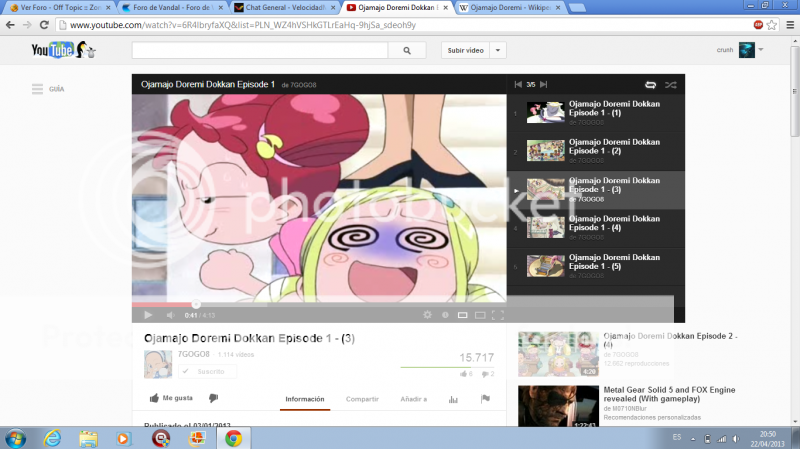Play Ojamajo Doremi Dokkan Episode 1 - (4)
The width and height of the screenshot is (800, 449).
click(596, 228)
